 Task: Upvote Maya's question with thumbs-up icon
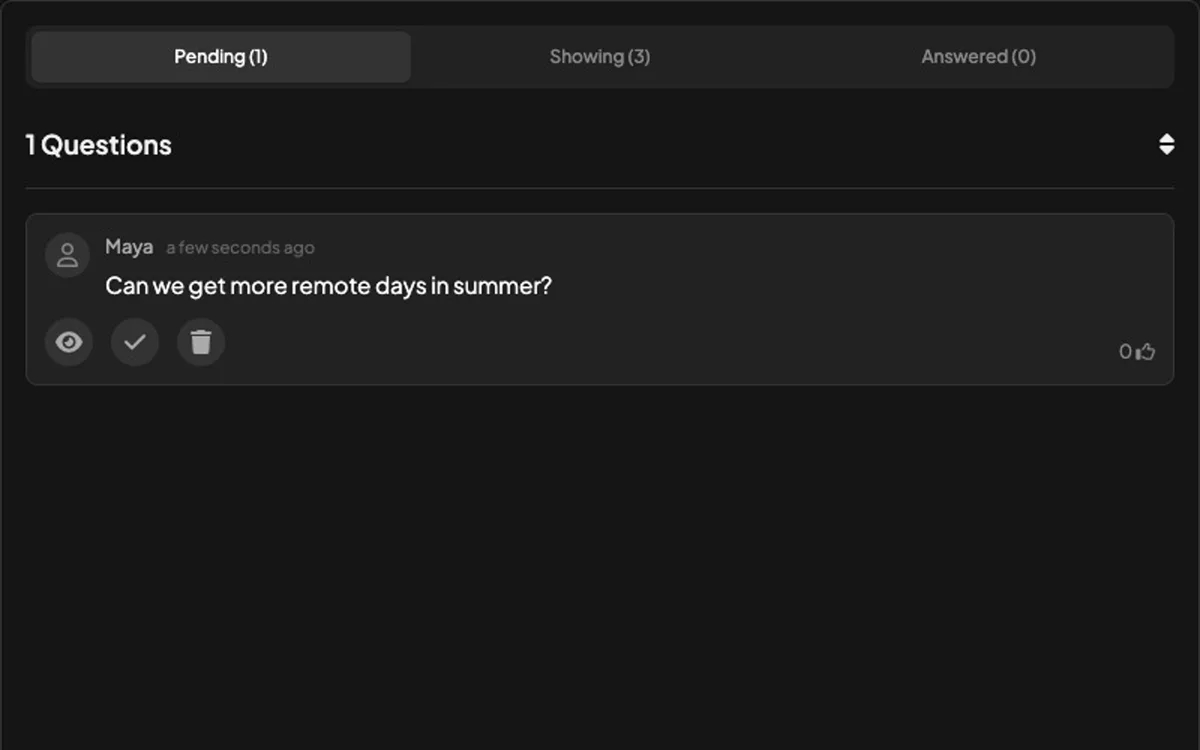click(1145, 351)
